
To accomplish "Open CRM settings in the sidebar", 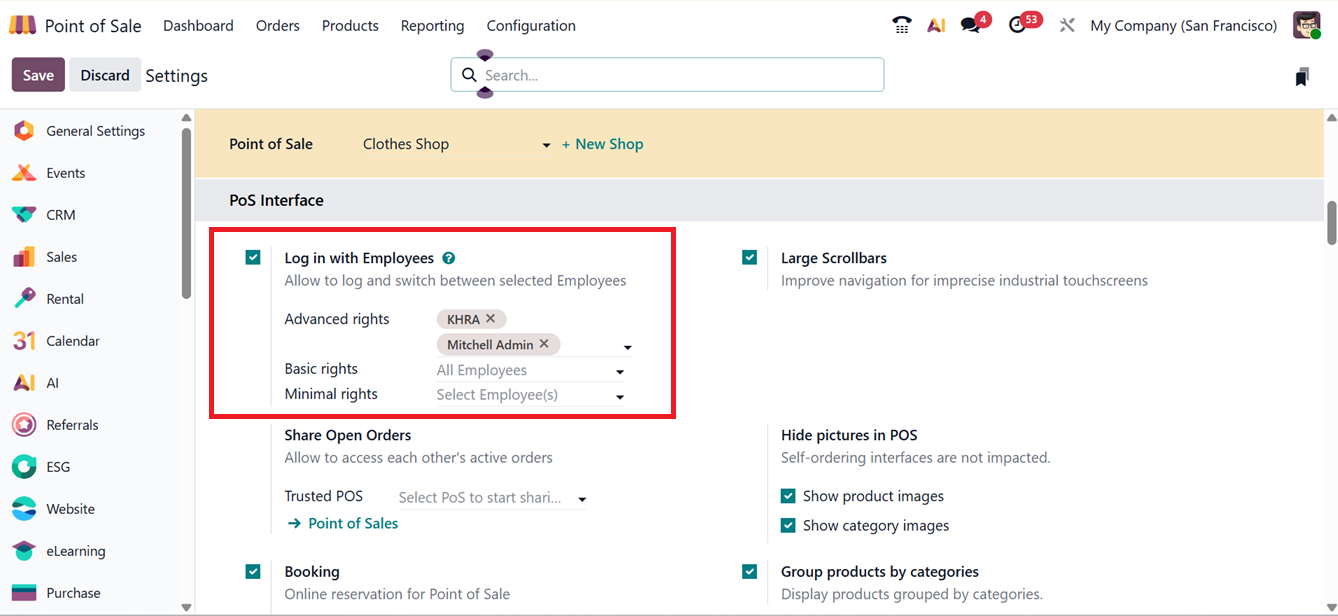I will click(x=60, y=215).
